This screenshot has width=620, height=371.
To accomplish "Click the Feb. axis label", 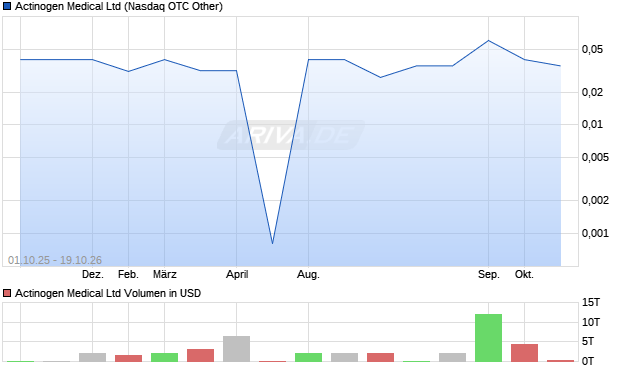I will pyautogui.click(x=129, y=274).
